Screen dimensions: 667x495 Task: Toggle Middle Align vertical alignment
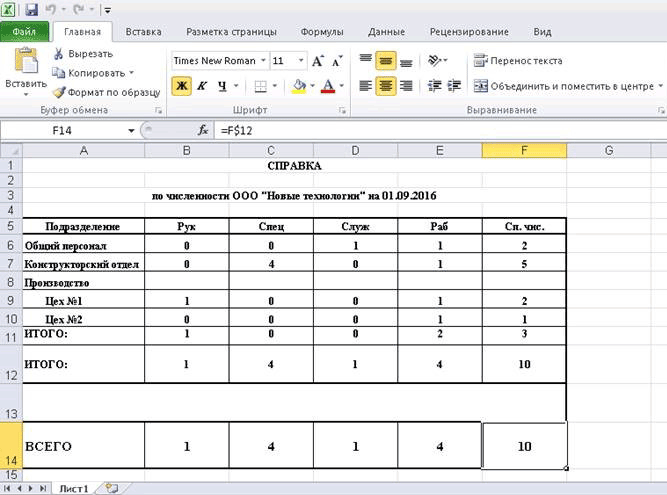(x=386, y=60)
